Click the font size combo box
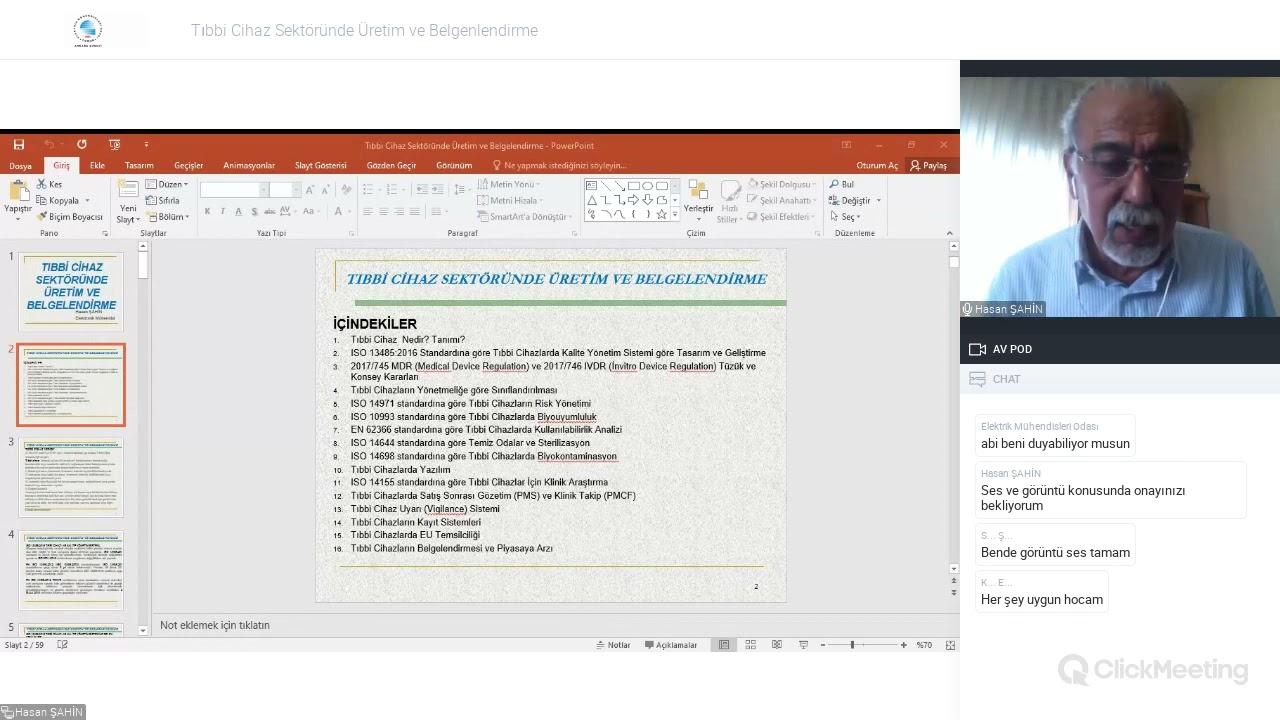The height and width of the screenshot is (720, 1280). (x=283, y=190)
